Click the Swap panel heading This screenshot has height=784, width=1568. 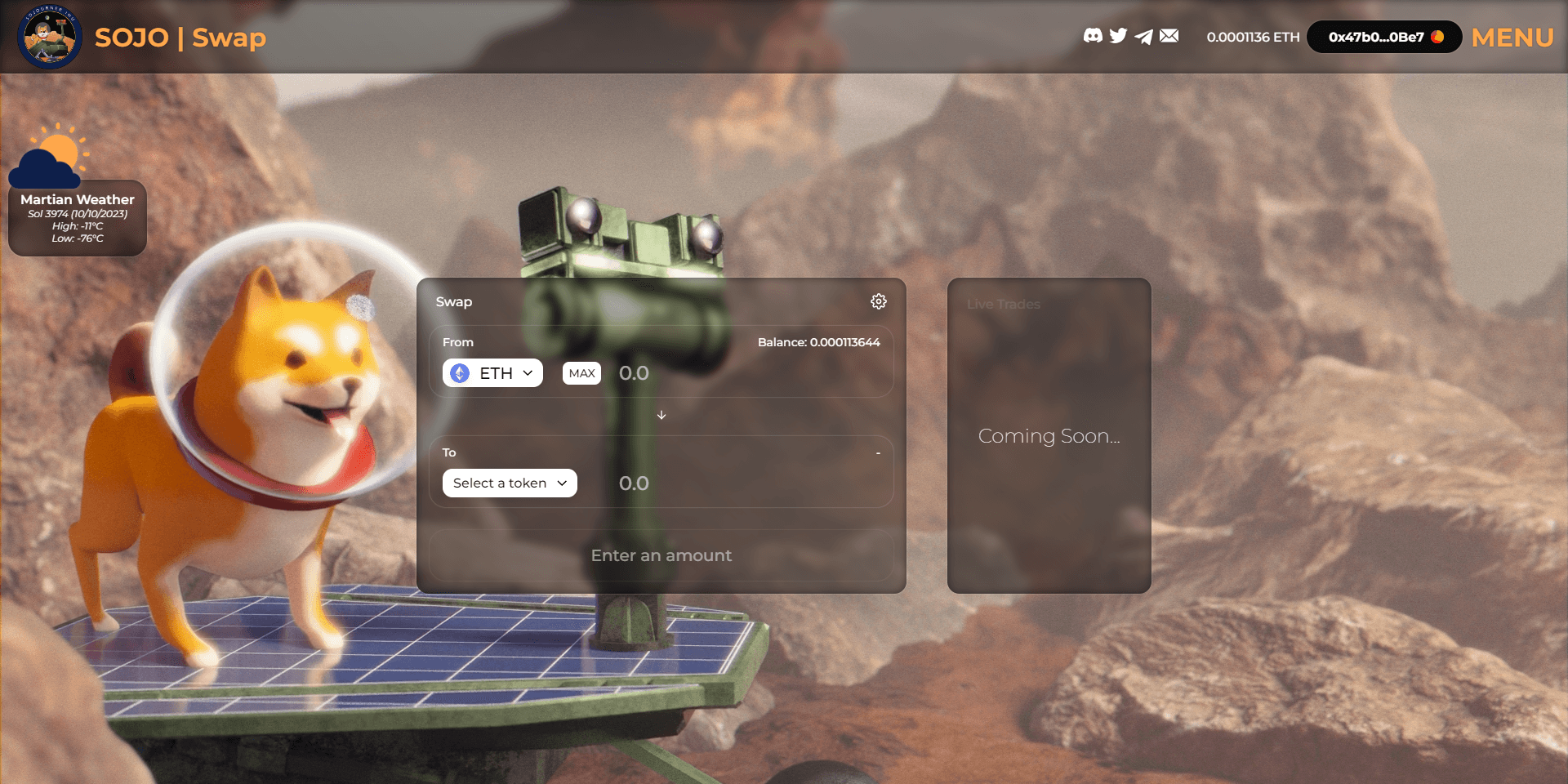point(454,301)
